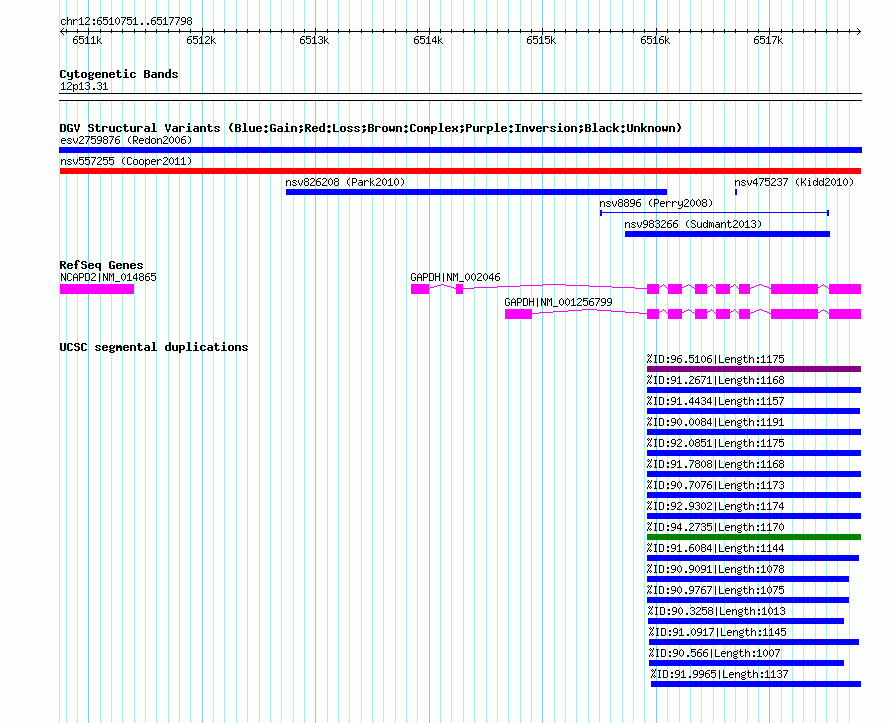Select duplication label %ID:96.5106|Length:1175
The image size is (890, 723).
point(715,359)
